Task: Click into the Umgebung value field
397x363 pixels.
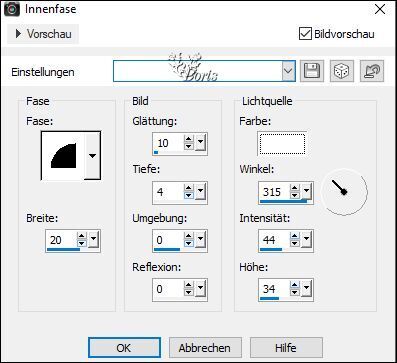Action: click(x=169, y=240)
